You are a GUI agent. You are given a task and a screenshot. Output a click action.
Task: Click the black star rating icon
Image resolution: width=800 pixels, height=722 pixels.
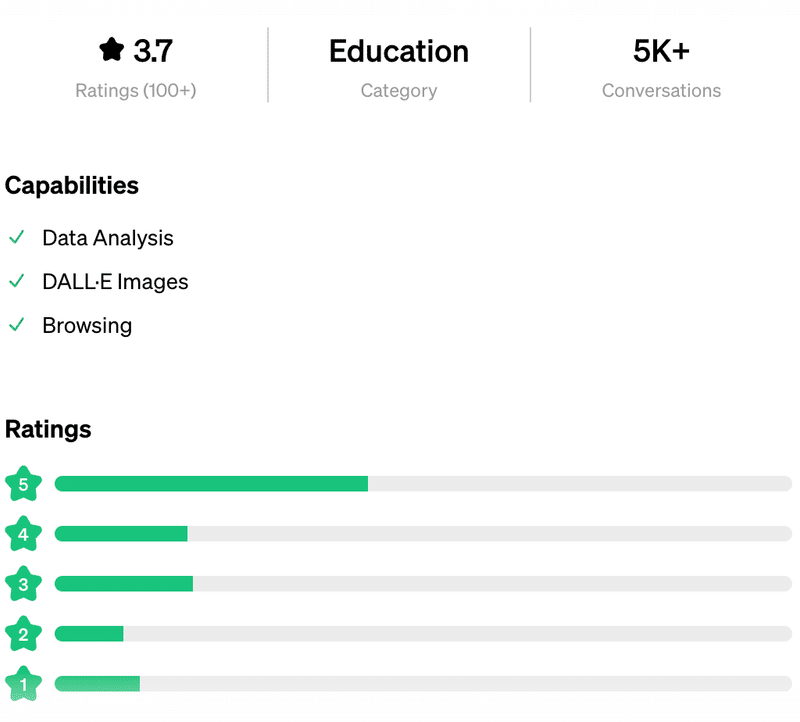111,50
